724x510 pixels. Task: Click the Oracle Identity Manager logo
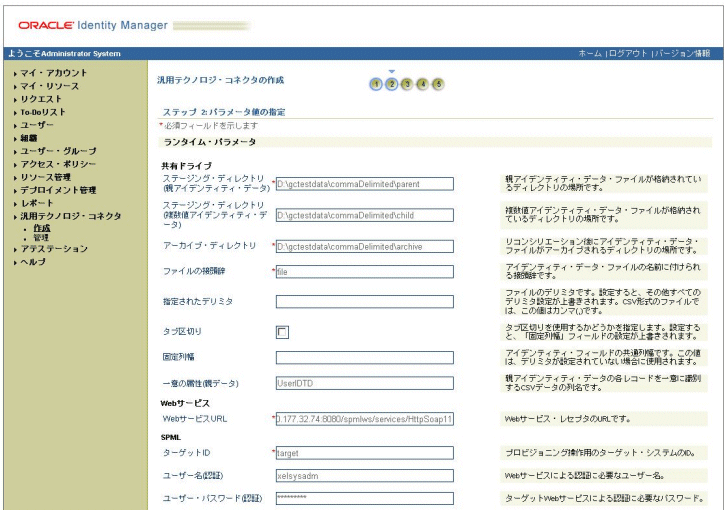click(x=93, y=25)
